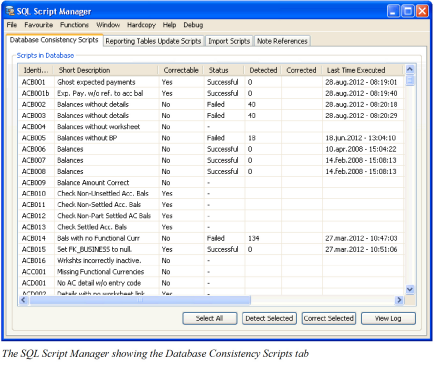Screen dimensions: 443x371
Task: Click 'Ghost expected payments' description
Action: pyautogui.click(x=96, y=82)
